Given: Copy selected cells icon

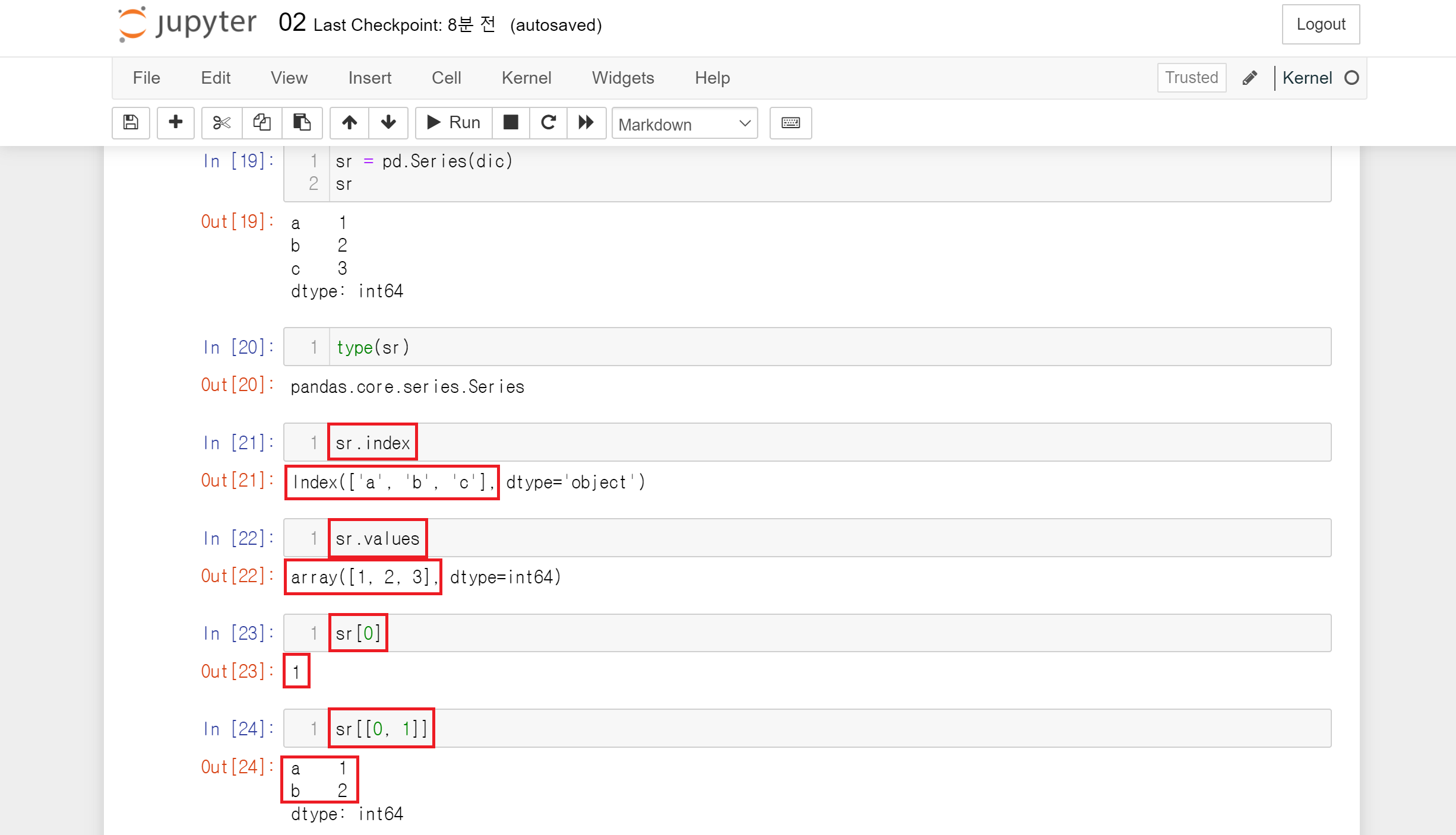Looking at the screenshot, I should tap(262, 123).
